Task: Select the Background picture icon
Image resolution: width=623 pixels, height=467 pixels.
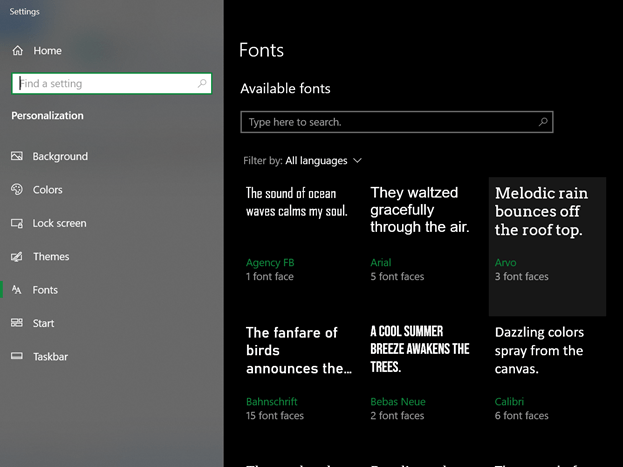Action: (x=17, y=156)
